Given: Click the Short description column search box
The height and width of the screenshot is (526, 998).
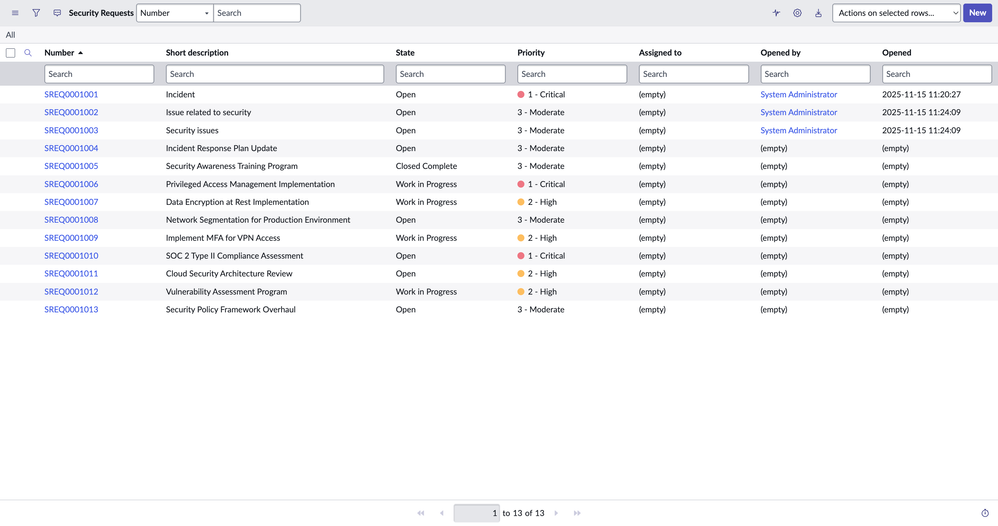Looking at the screenshot, I should [x=274, y=74].
